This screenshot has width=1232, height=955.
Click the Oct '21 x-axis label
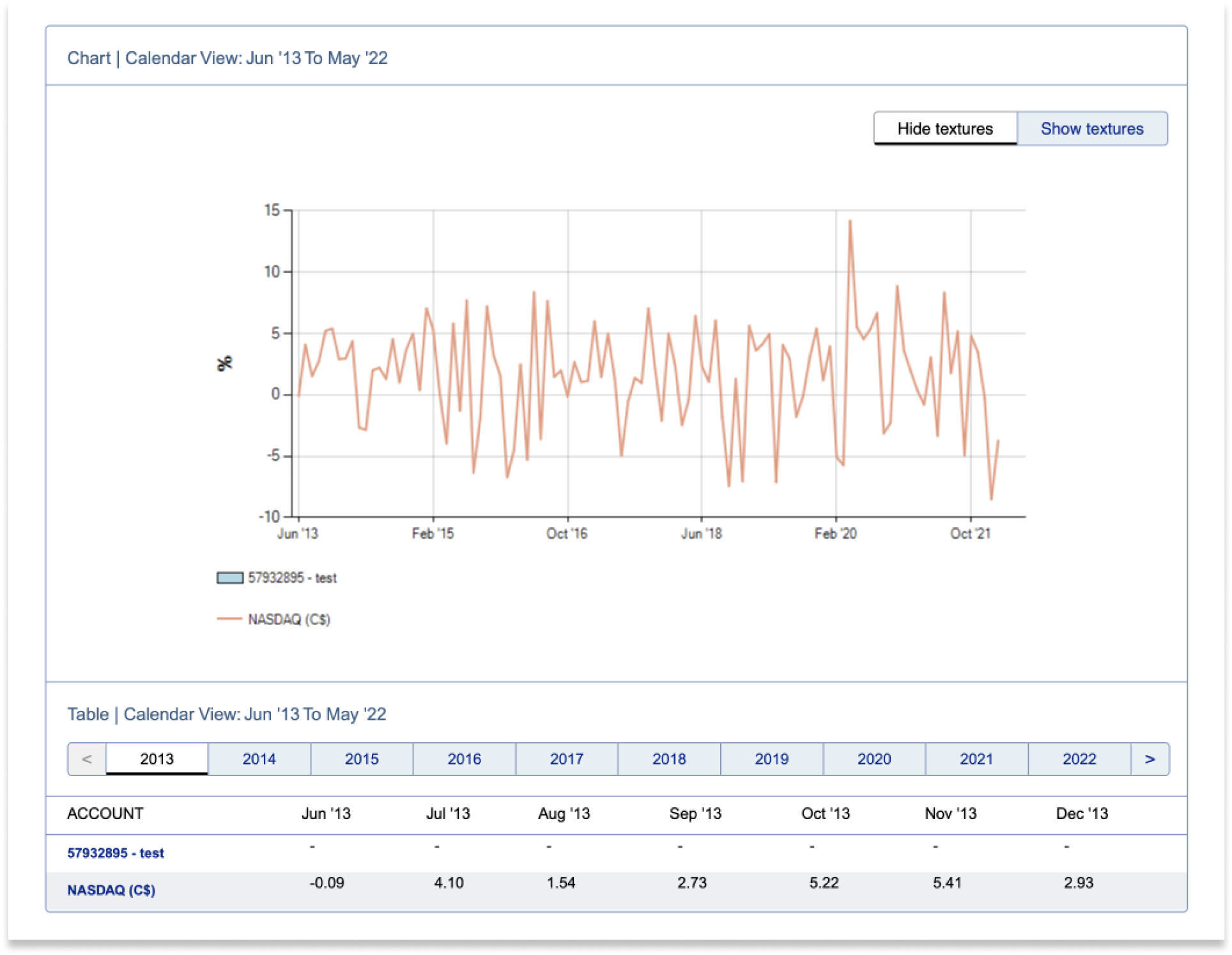pyautogui.click(x=970, y=534)
